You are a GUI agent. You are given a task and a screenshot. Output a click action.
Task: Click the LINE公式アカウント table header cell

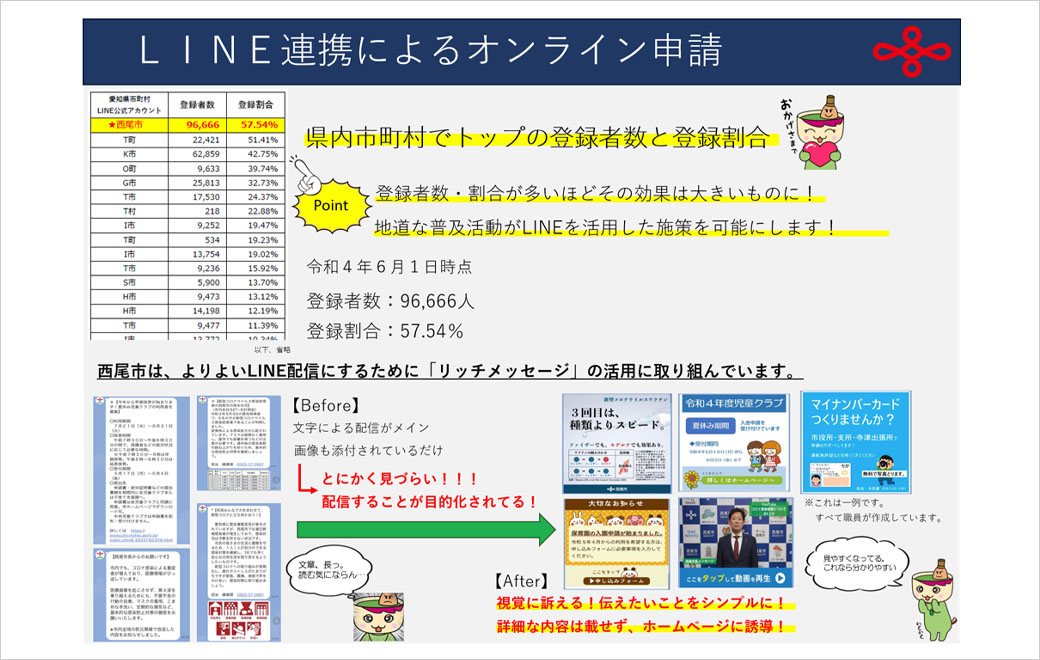point(129,105)
